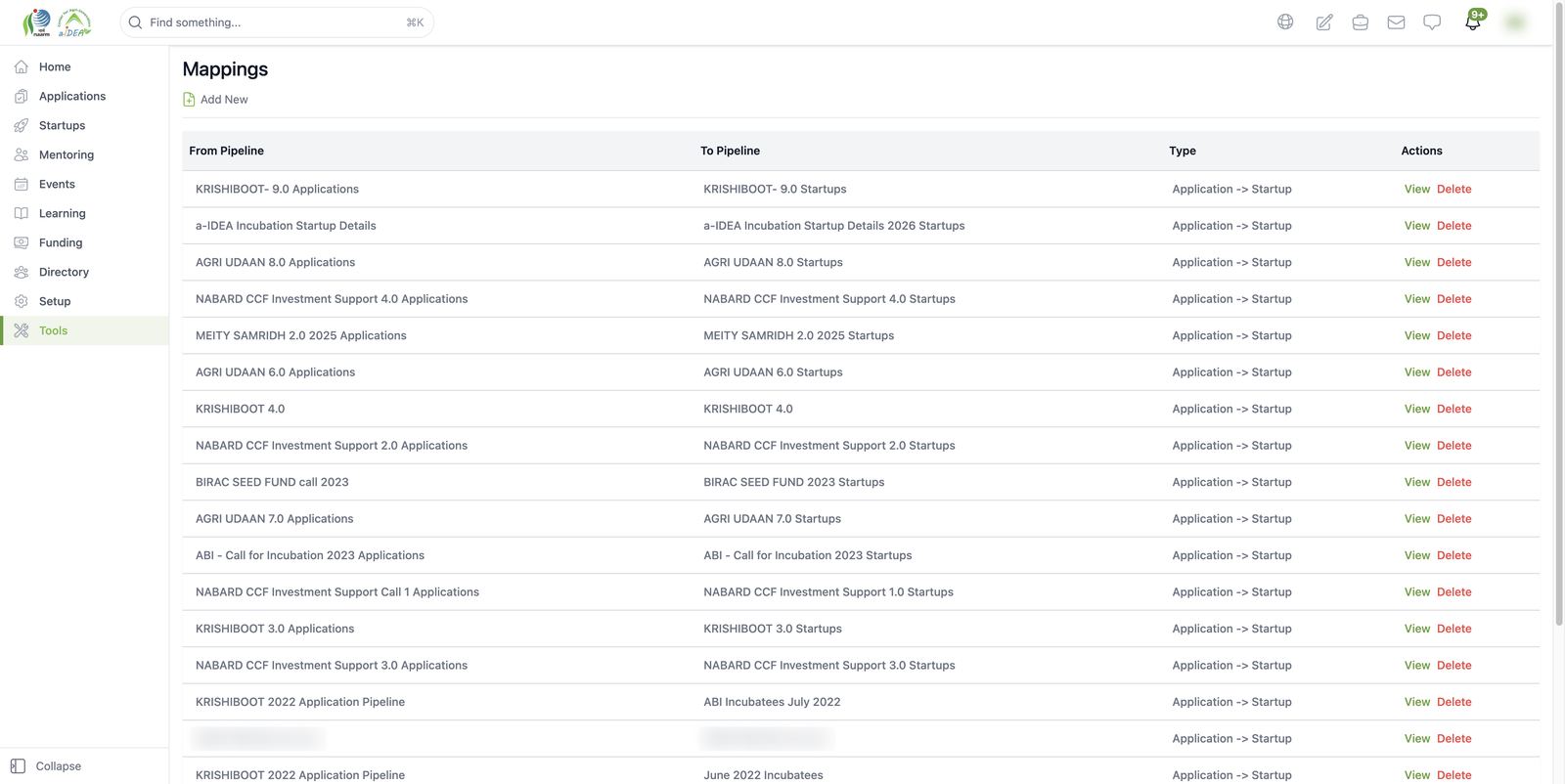Click AGRI UDAAN 7.0 Applications cell

[274, 519]
